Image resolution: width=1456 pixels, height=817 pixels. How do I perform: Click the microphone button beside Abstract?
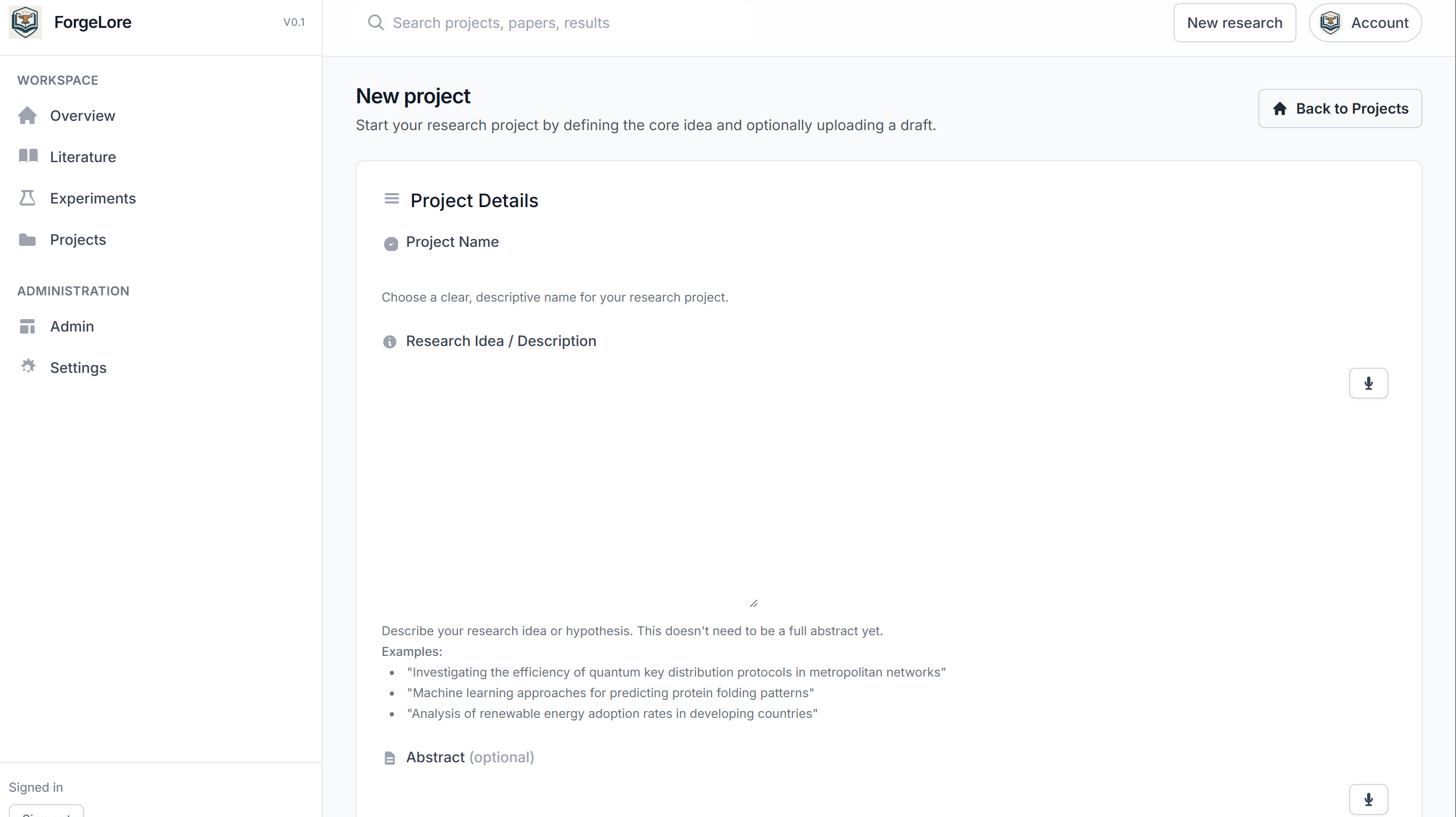(1368, 799)
